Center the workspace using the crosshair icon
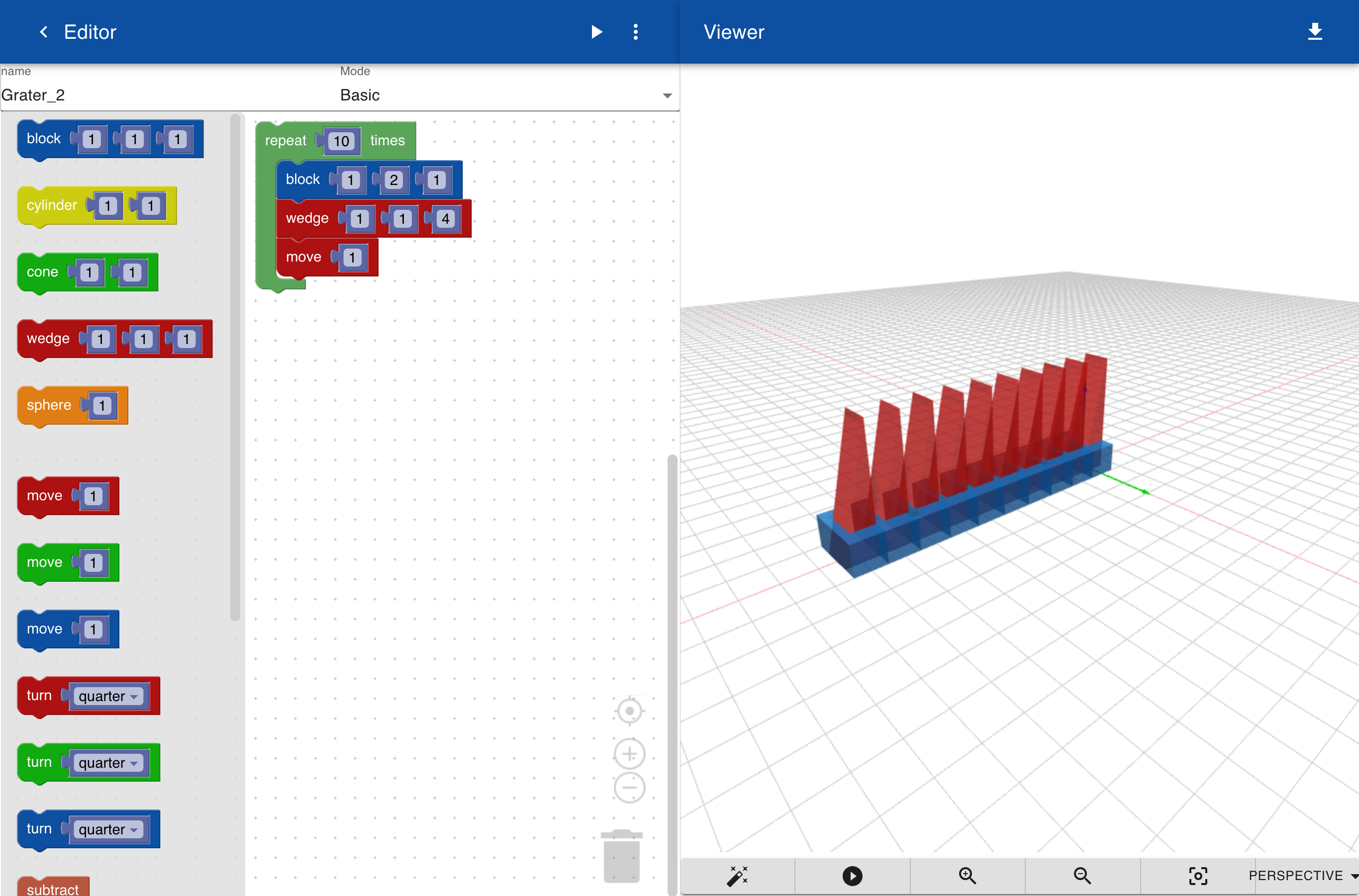This screenshot has width=1359, height=896. [x=629, y=711]
